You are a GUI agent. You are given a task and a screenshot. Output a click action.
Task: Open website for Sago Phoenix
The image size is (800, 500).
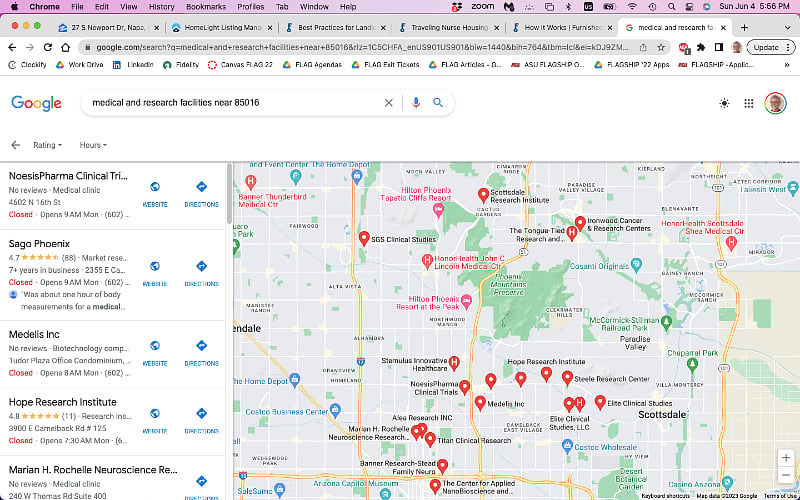tap(155, 274)
